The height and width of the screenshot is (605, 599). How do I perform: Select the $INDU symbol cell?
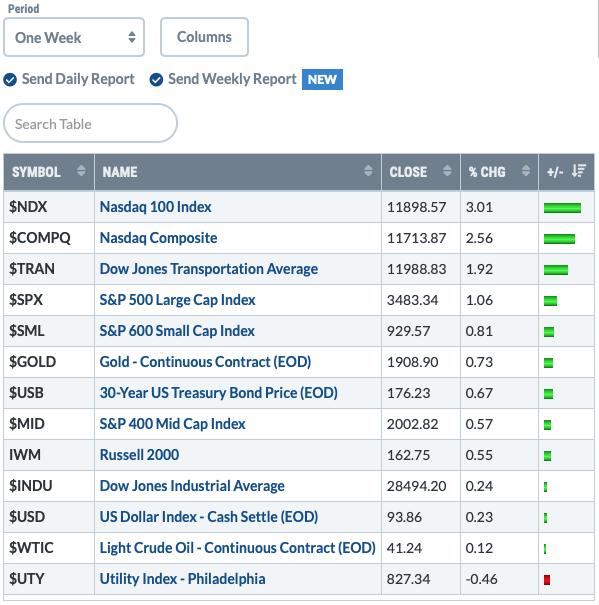(49, 486)
